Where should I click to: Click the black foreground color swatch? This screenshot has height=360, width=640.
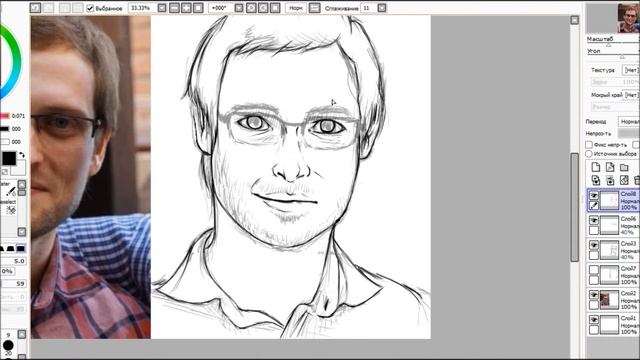coord(8,158)
